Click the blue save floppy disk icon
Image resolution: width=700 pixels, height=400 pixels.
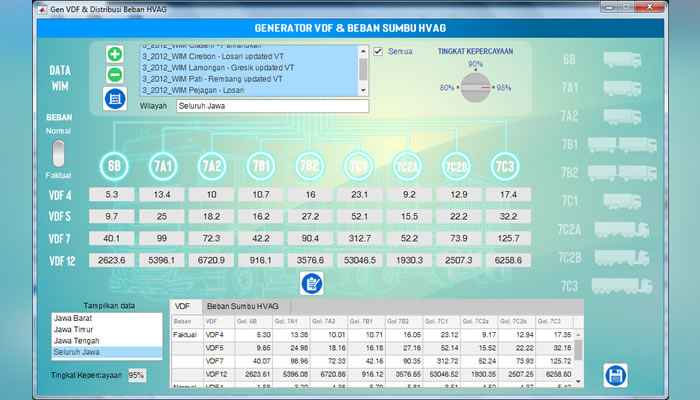pos(615,376)
